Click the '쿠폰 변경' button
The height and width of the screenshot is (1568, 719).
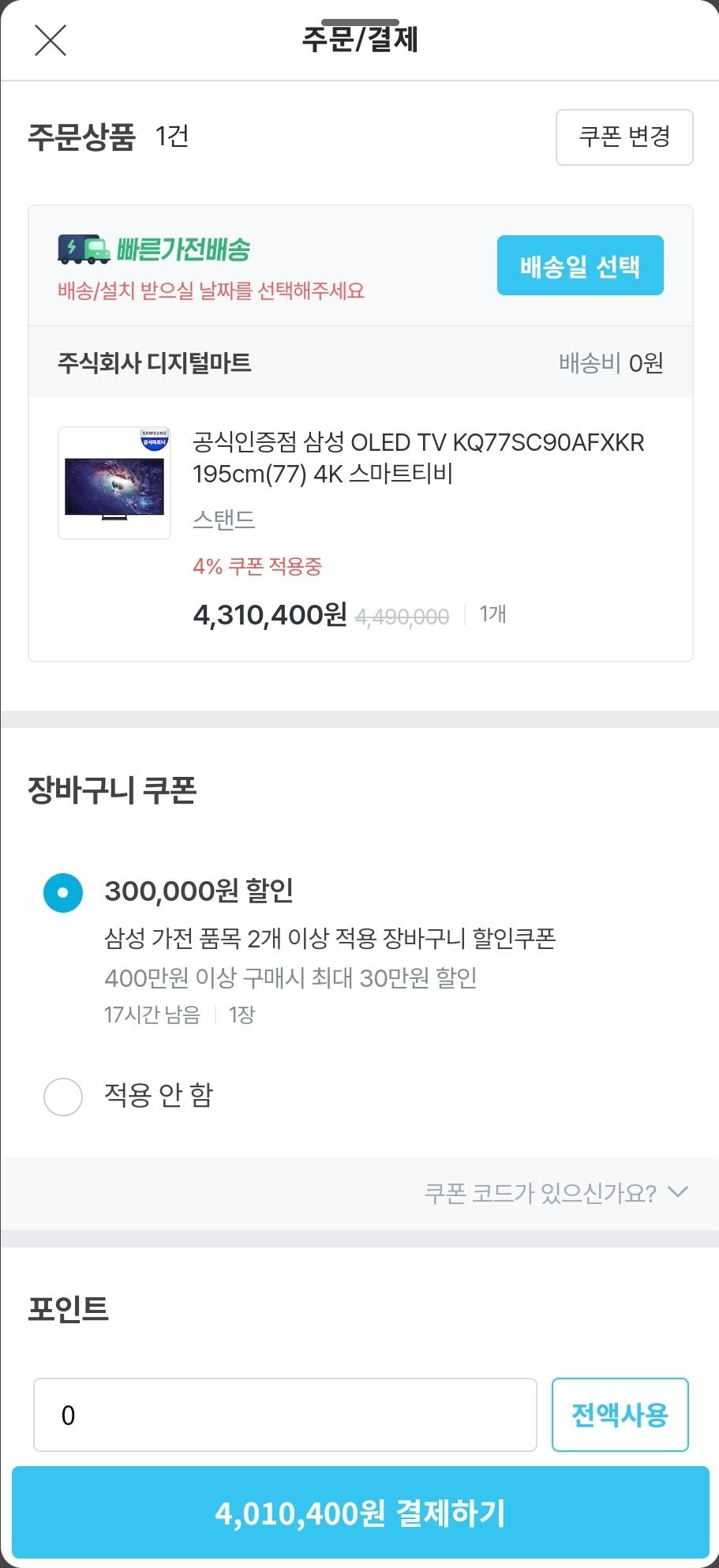click(x=624, y=137)
